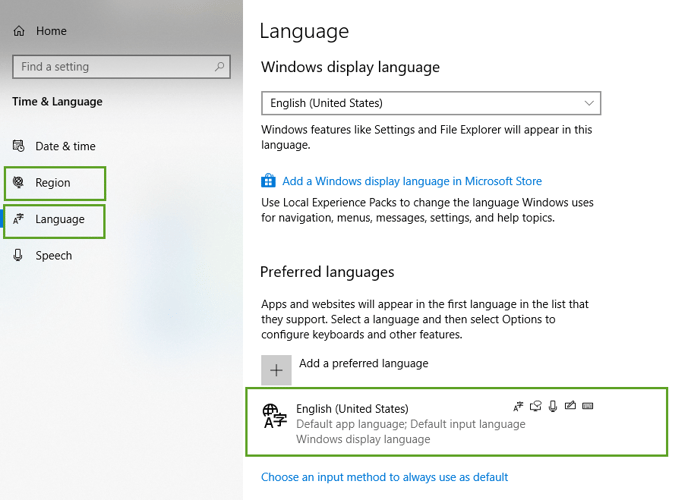Click the Microsoft Store bag icon
This screenshot has height=500, width=688.
point(268,181)
